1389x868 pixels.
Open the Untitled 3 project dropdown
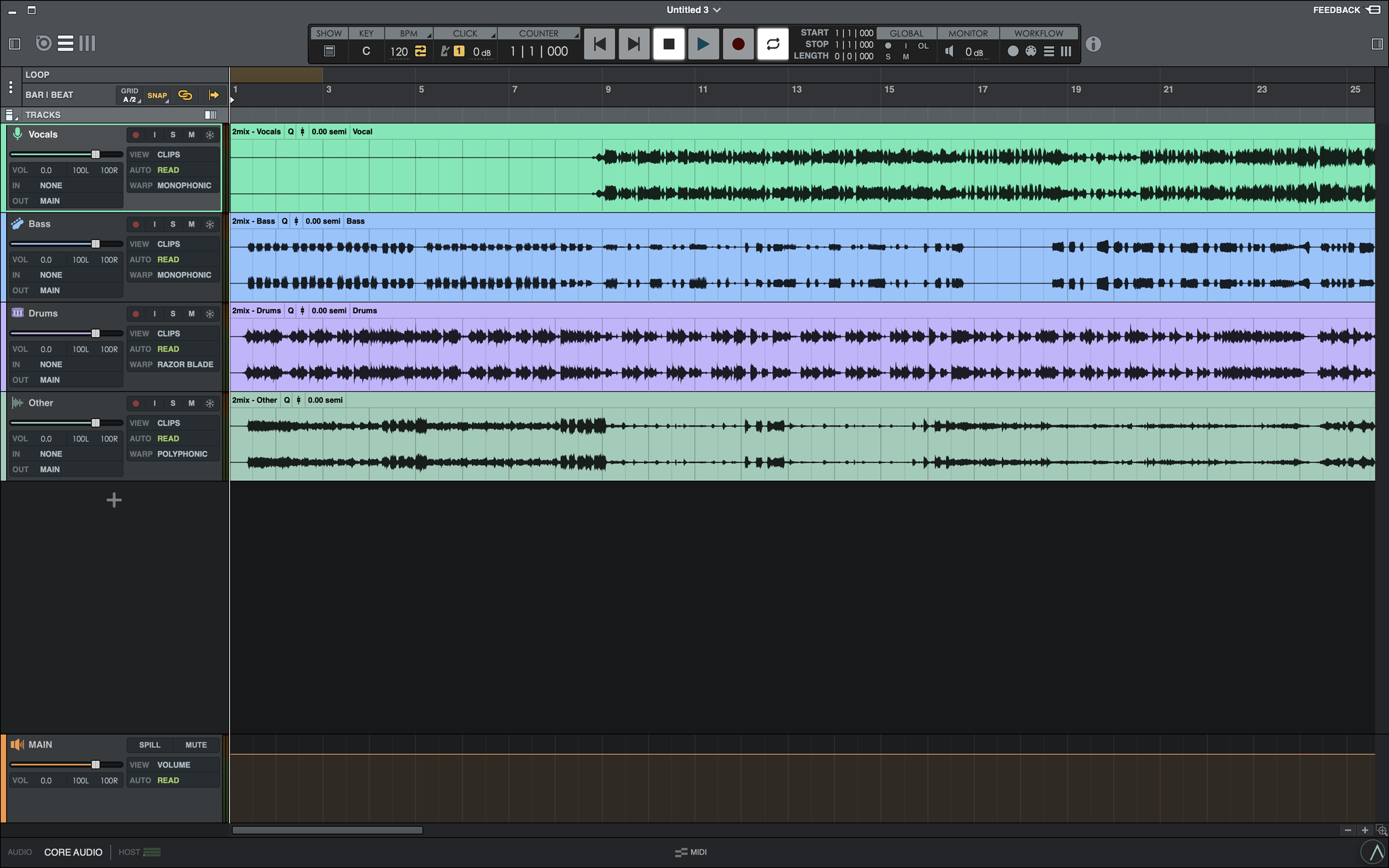693,10
